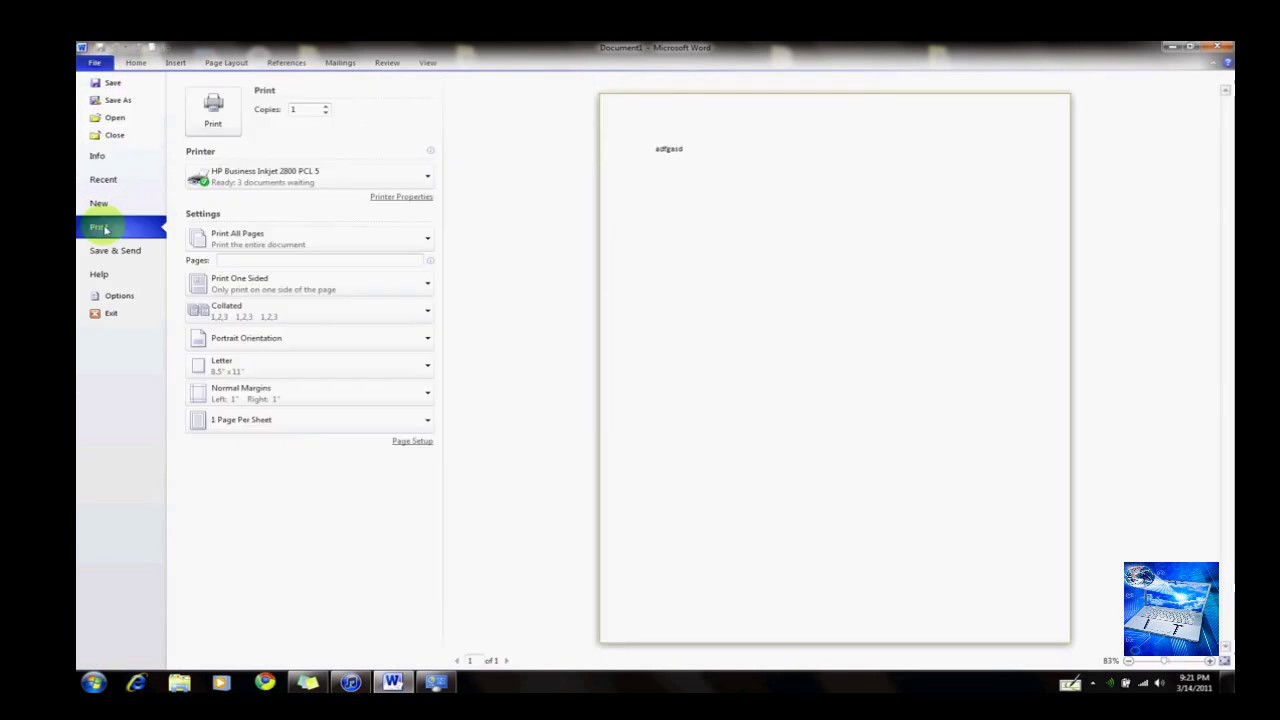Image resolution: width=1280 pixels, height=720 pixels.
Task: Click the print preview page thumbnail
Action: 835,368
